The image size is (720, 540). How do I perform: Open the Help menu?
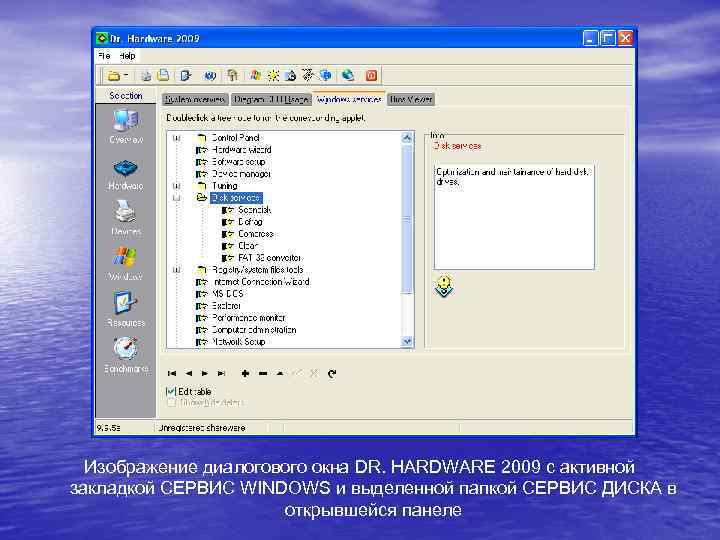(x=127, y=56)
